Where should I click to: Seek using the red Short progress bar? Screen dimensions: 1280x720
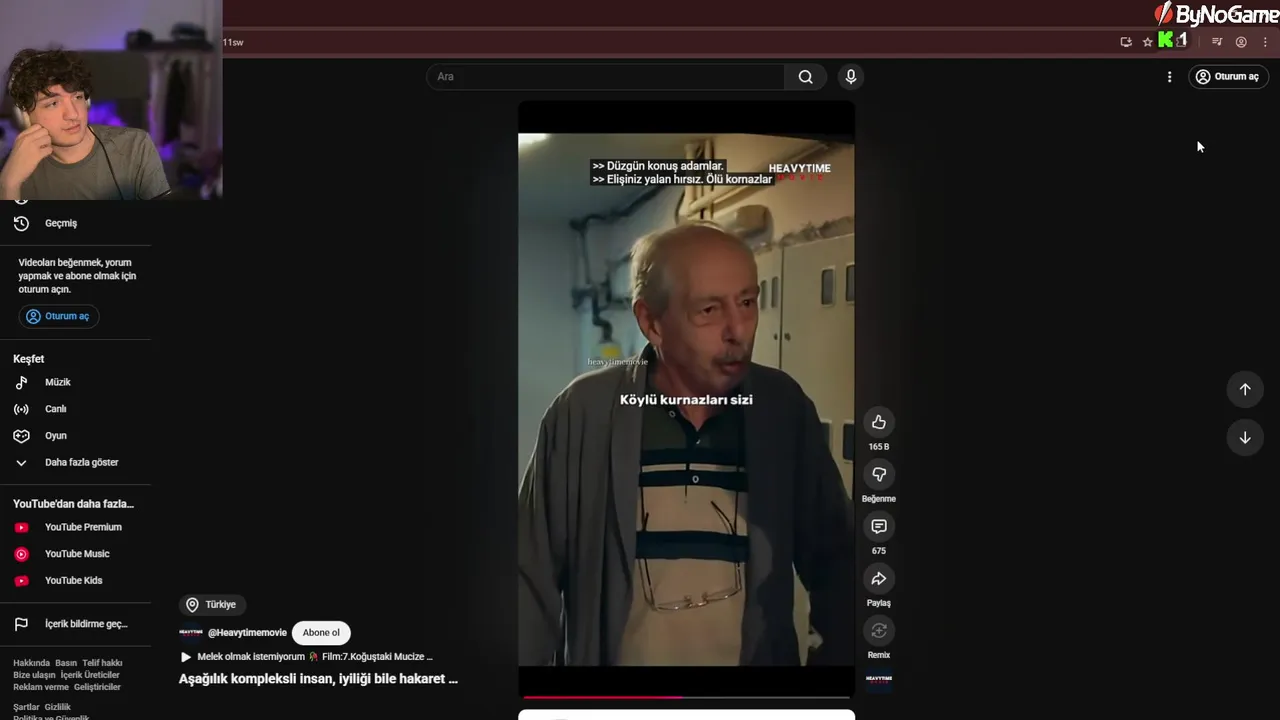point(686,696)
